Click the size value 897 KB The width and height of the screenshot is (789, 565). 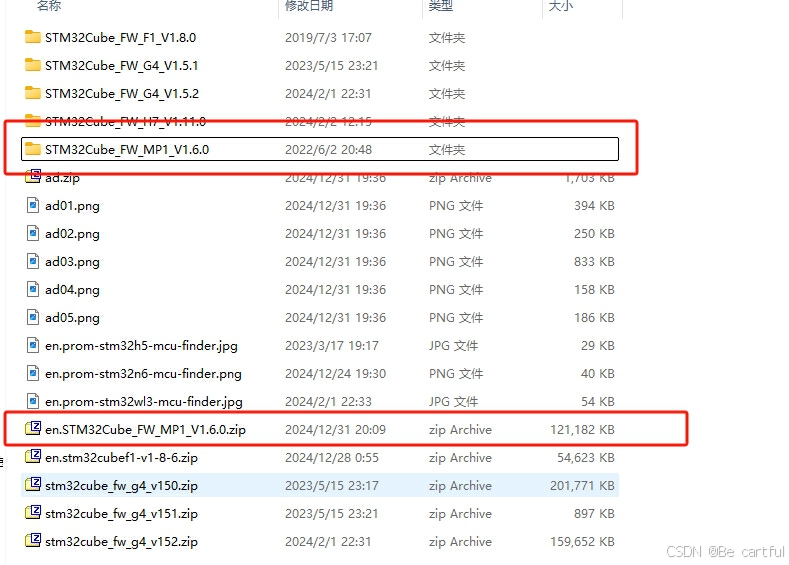click(x=594, y=514)
